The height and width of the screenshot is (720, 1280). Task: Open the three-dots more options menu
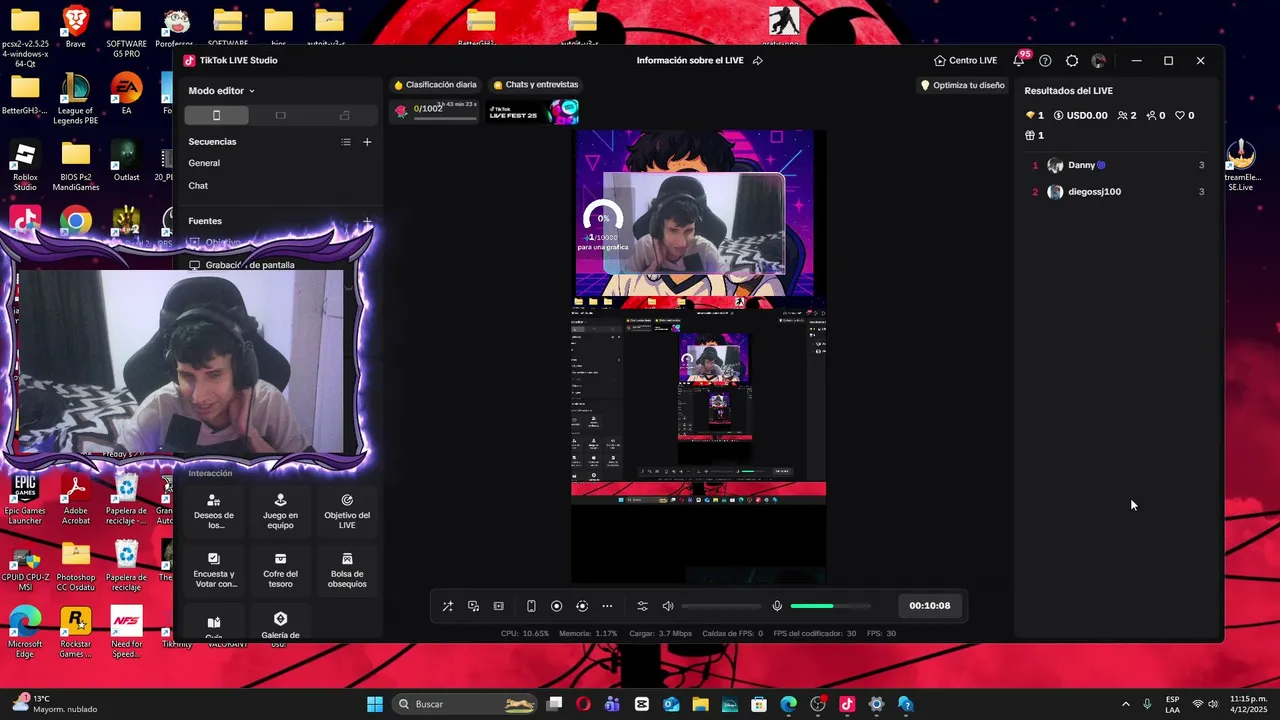[607, 606]
